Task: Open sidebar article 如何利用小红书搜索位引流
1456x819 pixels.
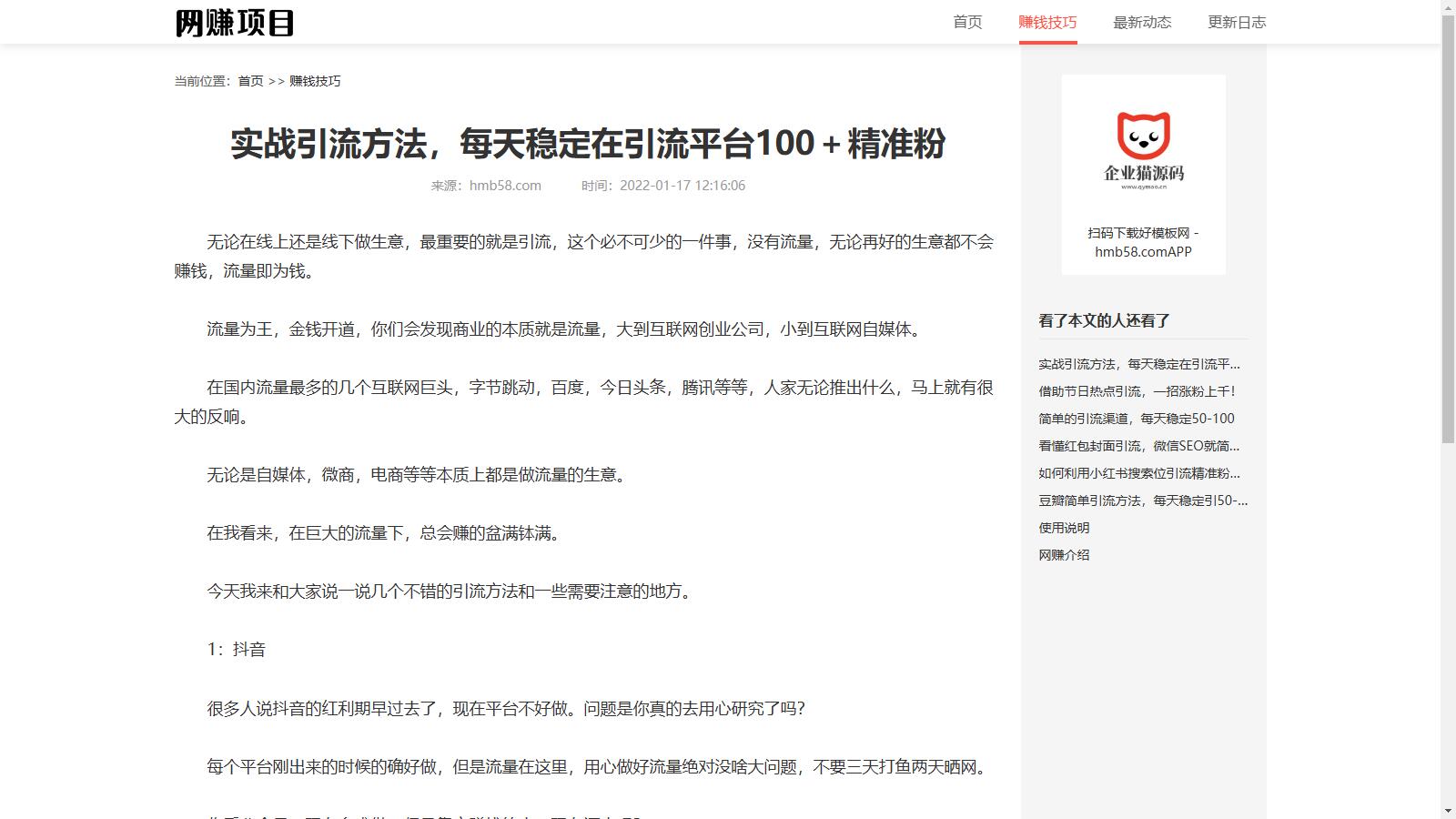Action: [x=1139, y=473]
